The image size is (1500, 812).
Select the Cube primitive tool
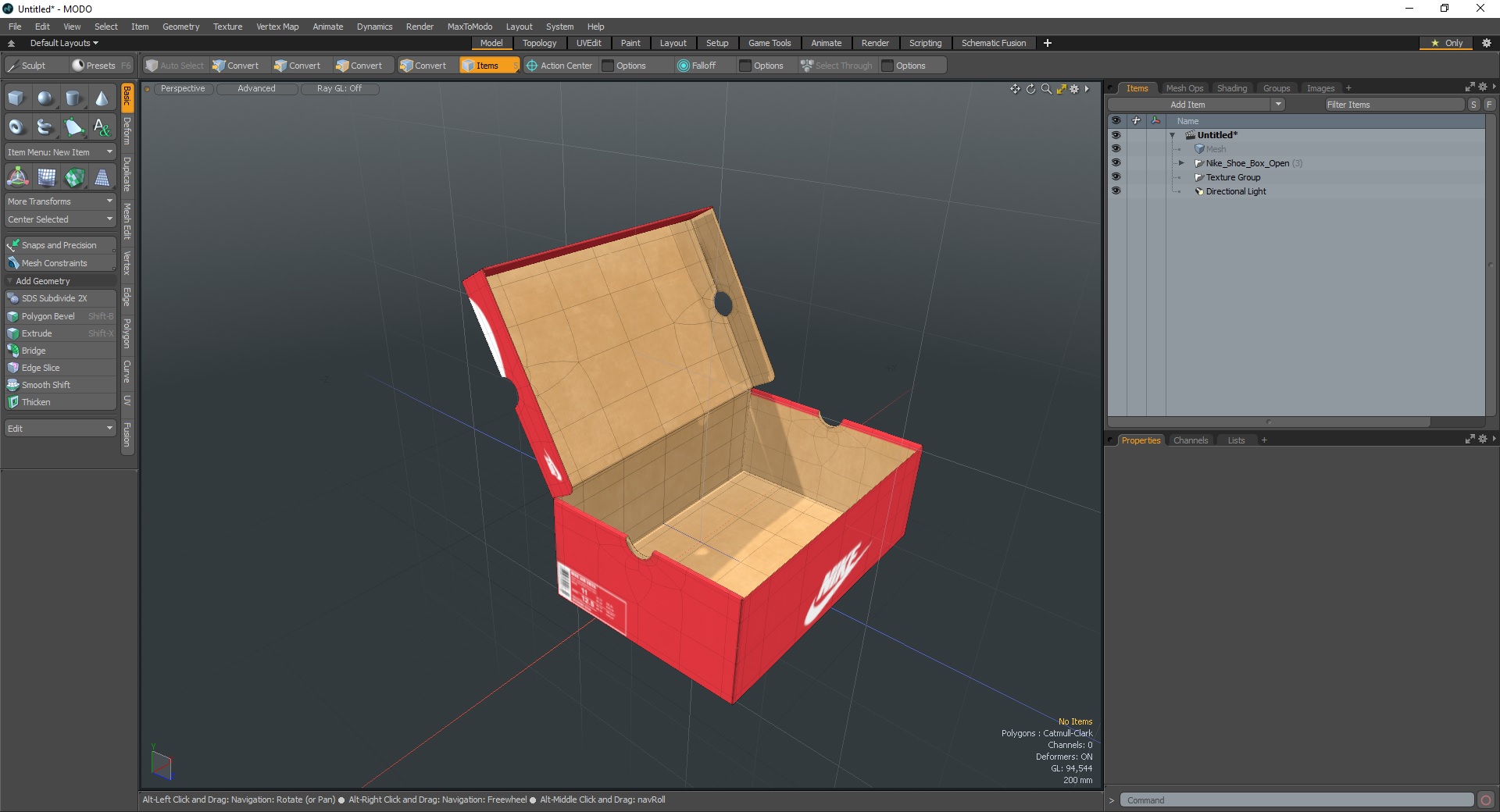tap(16, 98)
